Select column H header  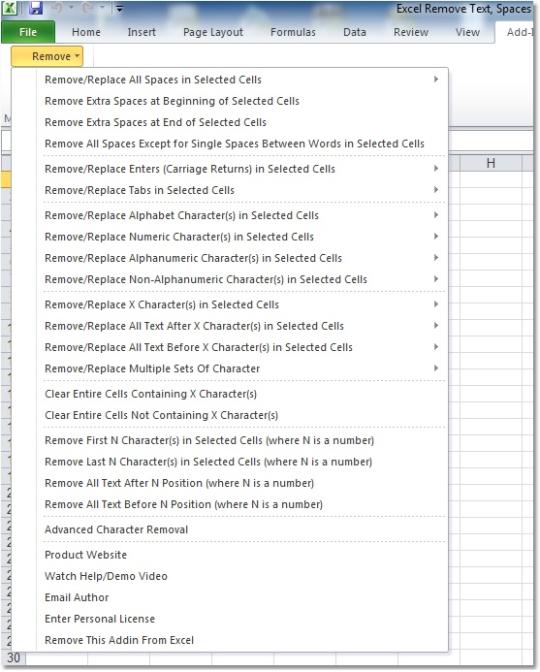(x=491, y=163)
